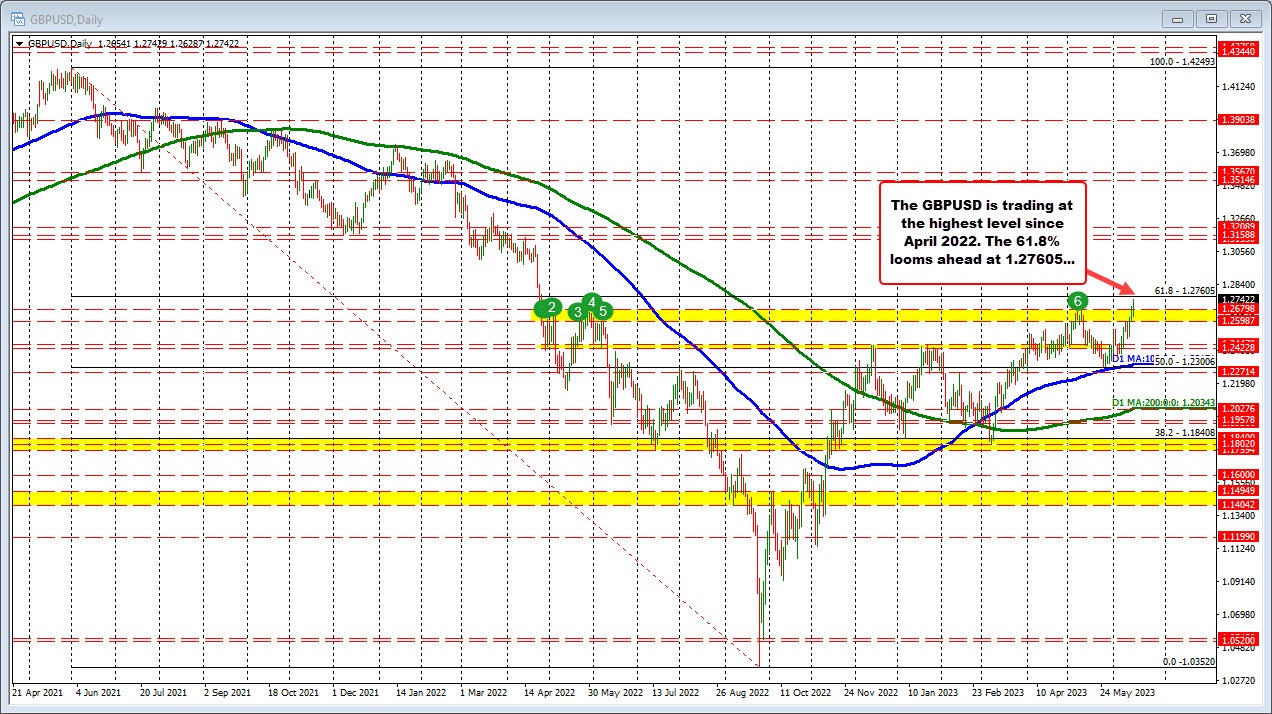This screenshot has height=714, width=1272.
Task: Click red price level label 1.20276
Action: 1236,408
